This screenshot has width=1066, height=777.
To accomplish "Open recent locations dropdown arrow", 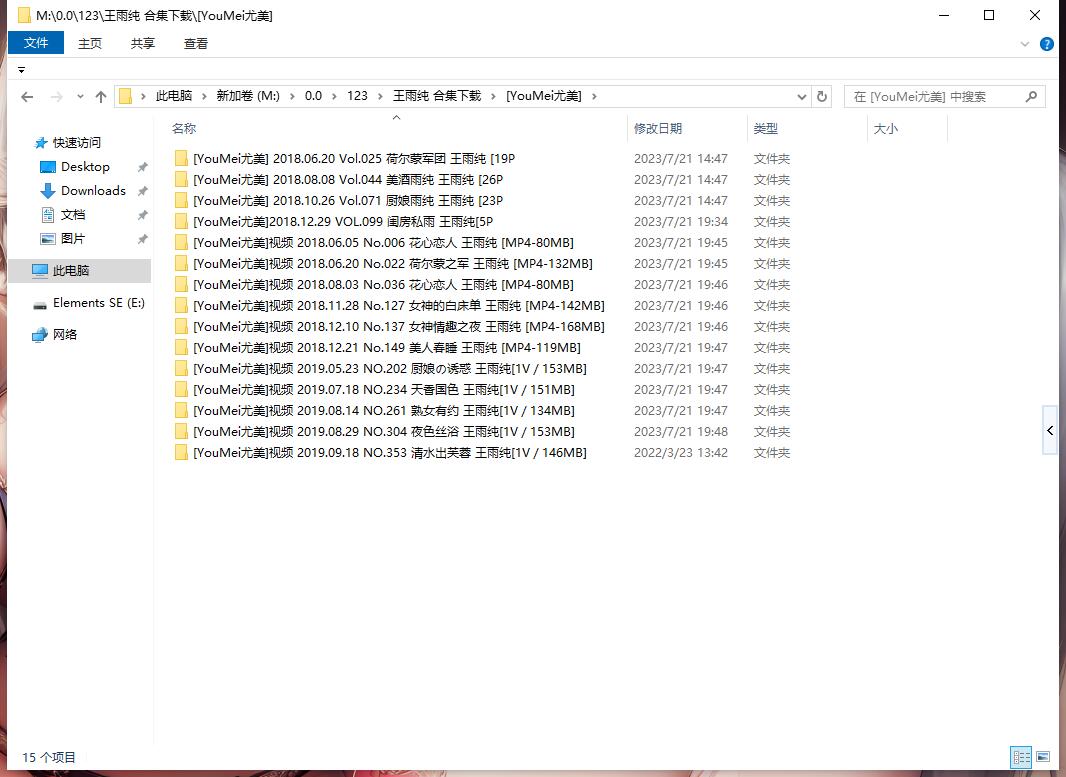I will (x=78, y=97).
